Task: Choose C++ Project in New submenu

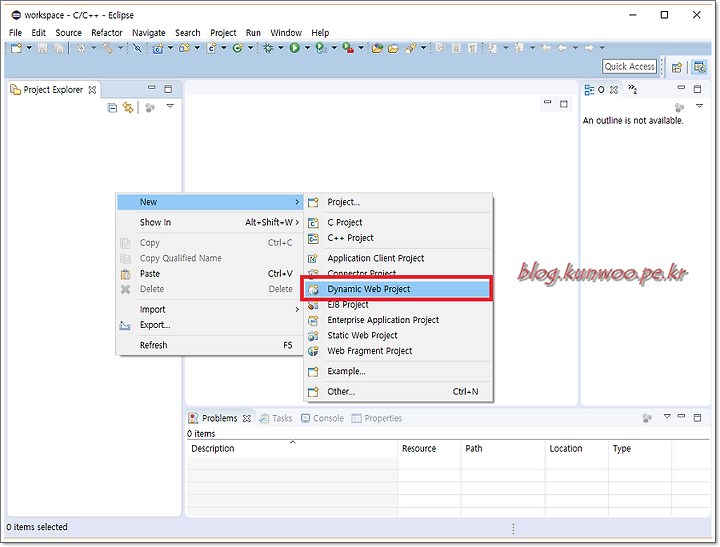Action: [x=397, y=238]
